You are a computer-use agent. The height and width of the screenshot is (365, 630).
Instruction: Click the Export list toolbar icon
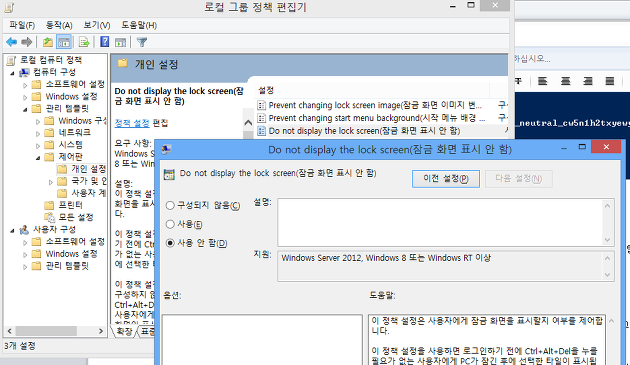[x=84, y=42]
